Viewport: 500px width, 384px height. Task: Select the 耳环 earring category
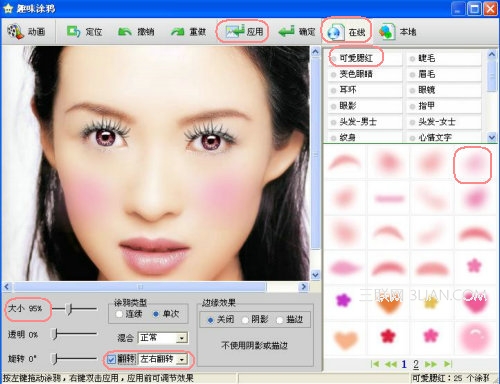pos(365,90)
